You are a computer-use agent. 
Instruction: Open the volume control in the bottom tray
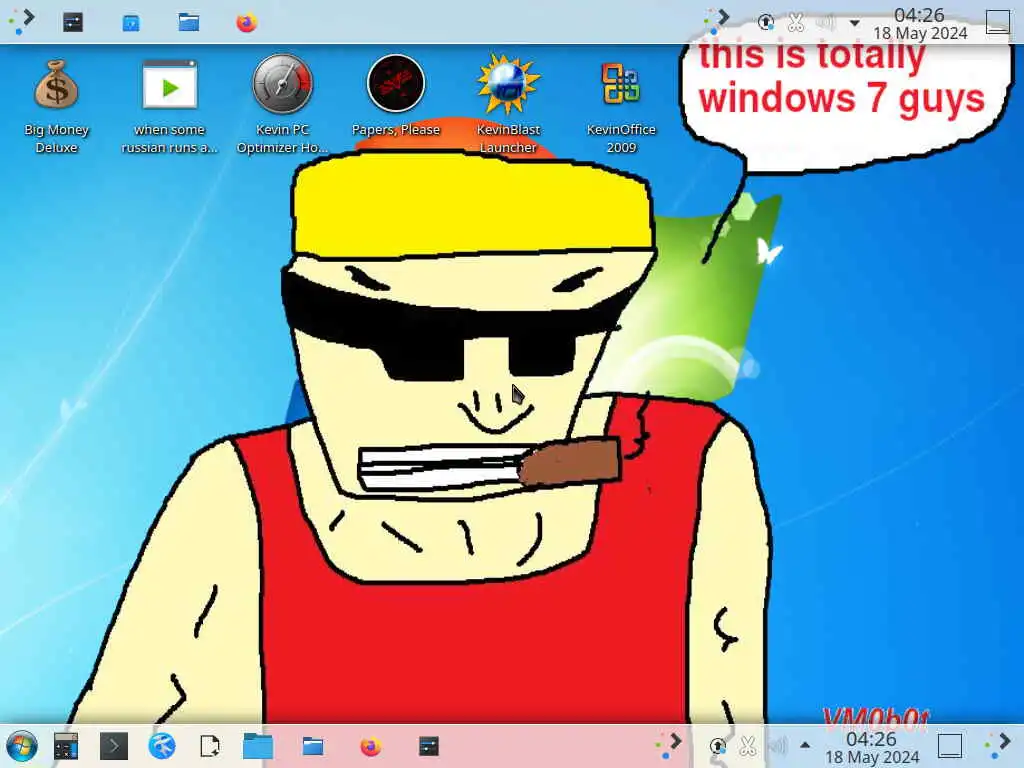point(777,746)
